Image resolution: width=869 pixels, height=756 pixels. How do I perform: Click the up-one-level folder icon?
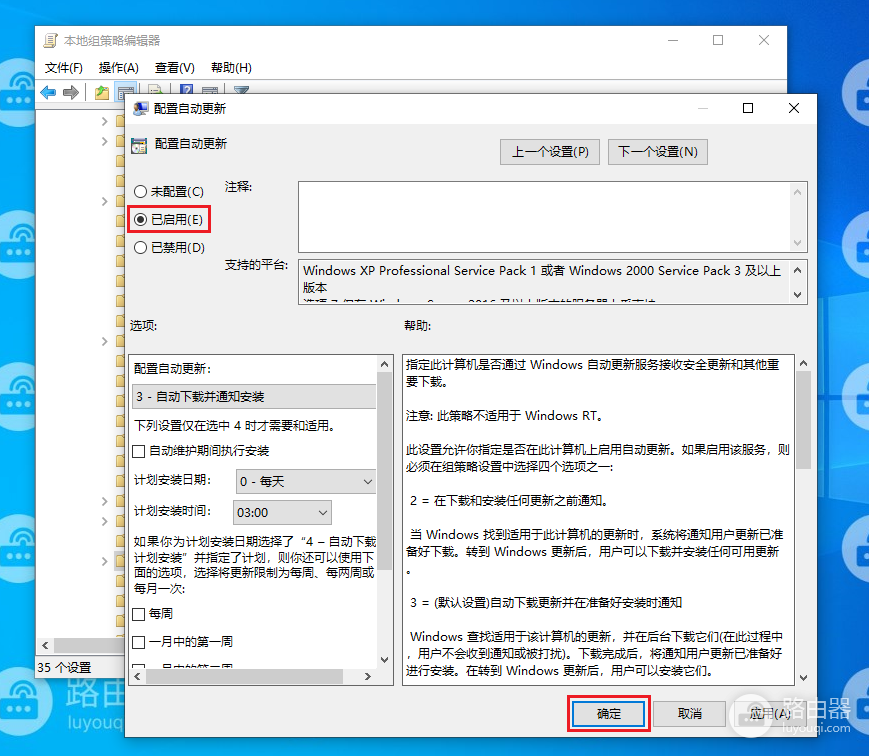[101, 92]
